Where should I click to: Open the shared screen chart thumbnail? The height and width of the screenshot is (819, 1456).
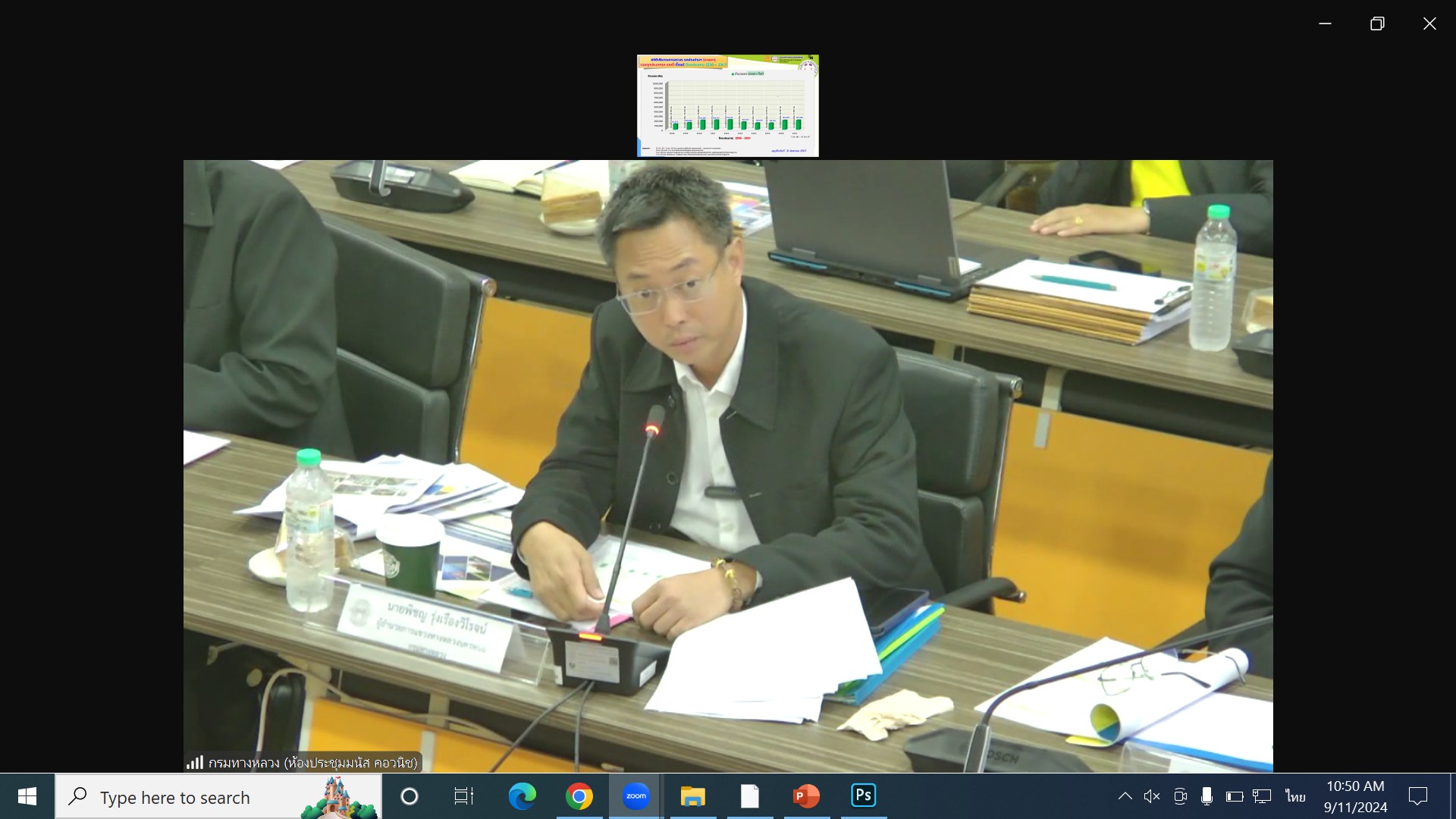tap(727, 105)
